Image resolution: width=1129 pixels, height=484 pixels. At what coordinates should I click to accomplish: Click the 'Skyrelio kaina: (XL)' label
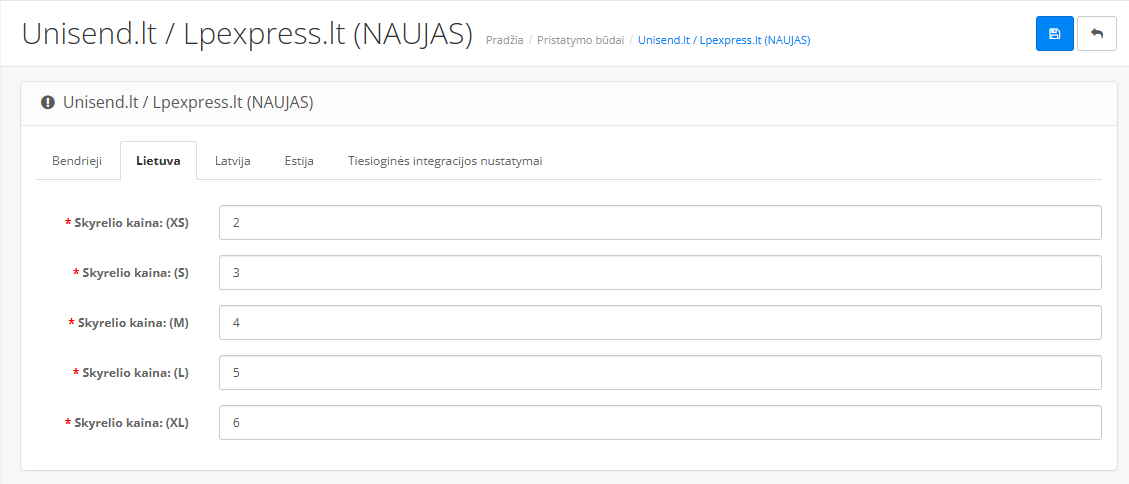click(131, 423)
